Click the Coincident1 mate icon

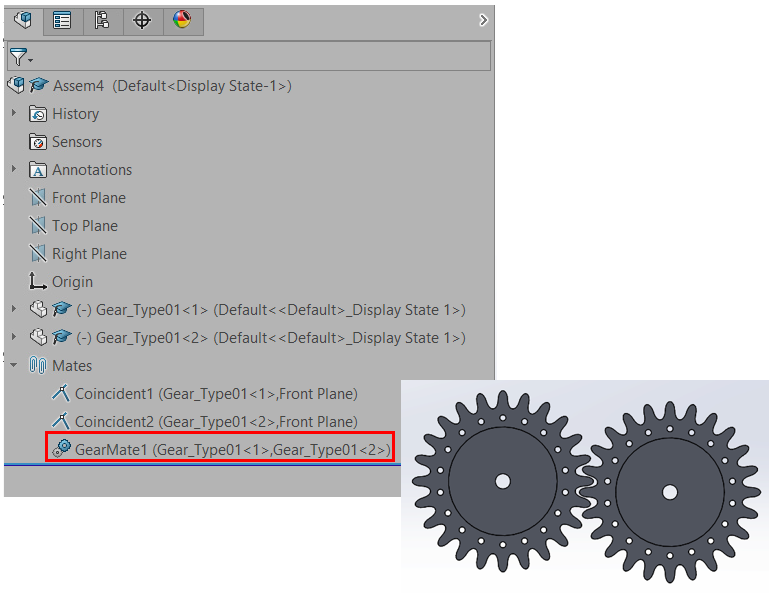(61, 393)
